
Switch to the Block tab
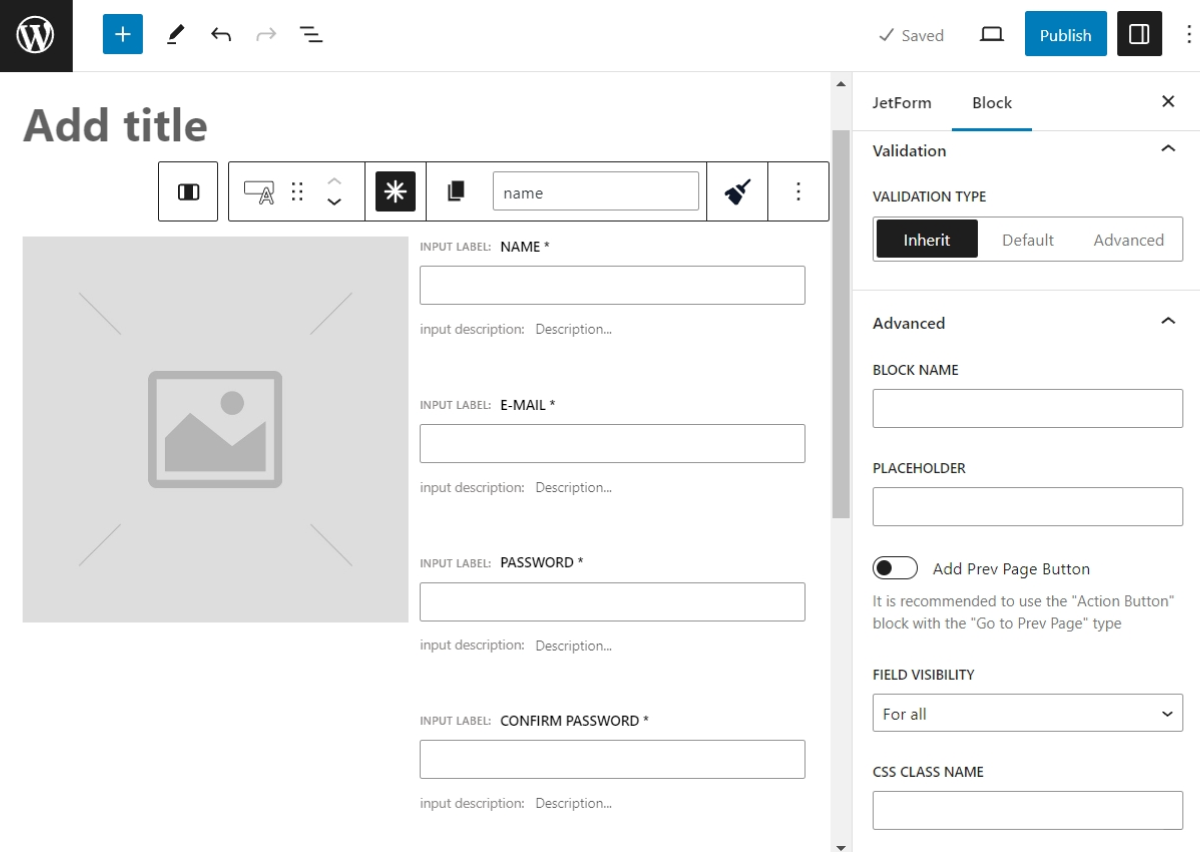991,102
